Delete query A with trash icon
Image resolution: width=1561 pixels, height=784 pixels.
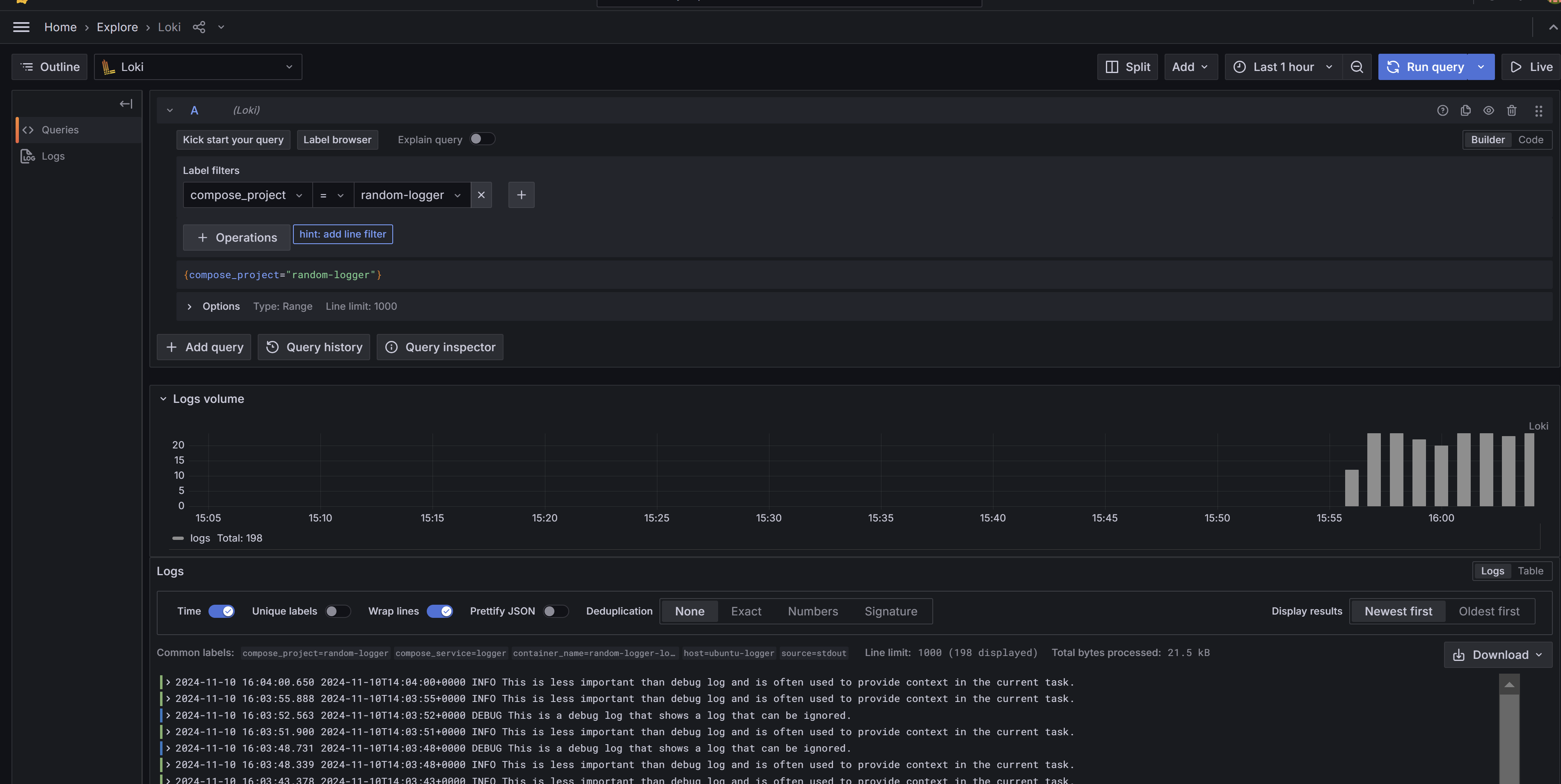tap(1511, 110)
